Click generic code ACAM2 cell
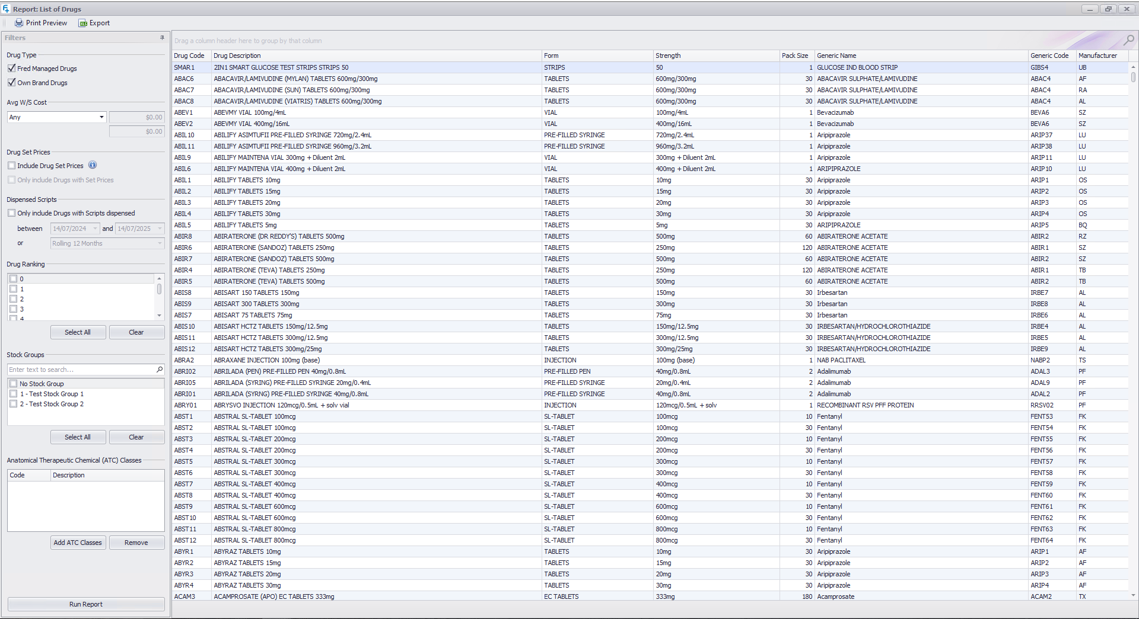The width and height of the screenshot is (1141, 620). tap(1052, 597)
